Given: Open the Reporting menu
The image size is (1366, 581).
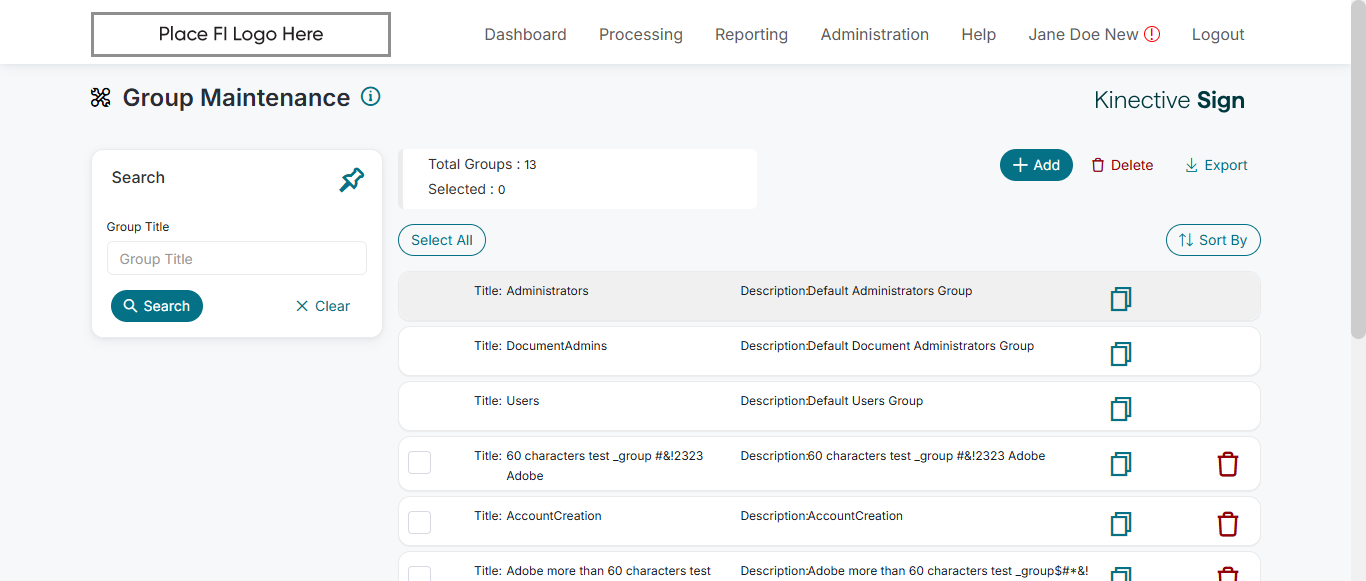Looking at the screenshot, I should 751,35.
